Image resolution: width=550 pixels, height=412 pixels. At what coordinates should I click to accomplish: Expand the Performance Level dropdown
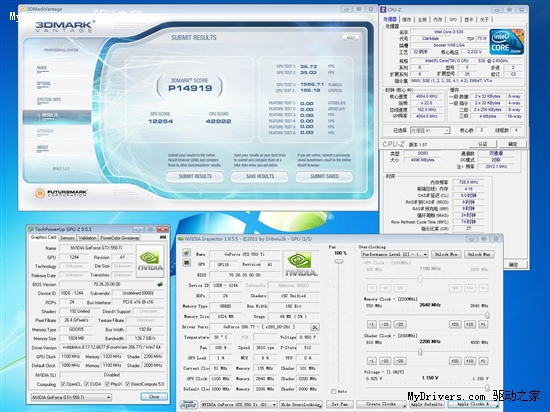pyautogui.click(x=395, y=254)
